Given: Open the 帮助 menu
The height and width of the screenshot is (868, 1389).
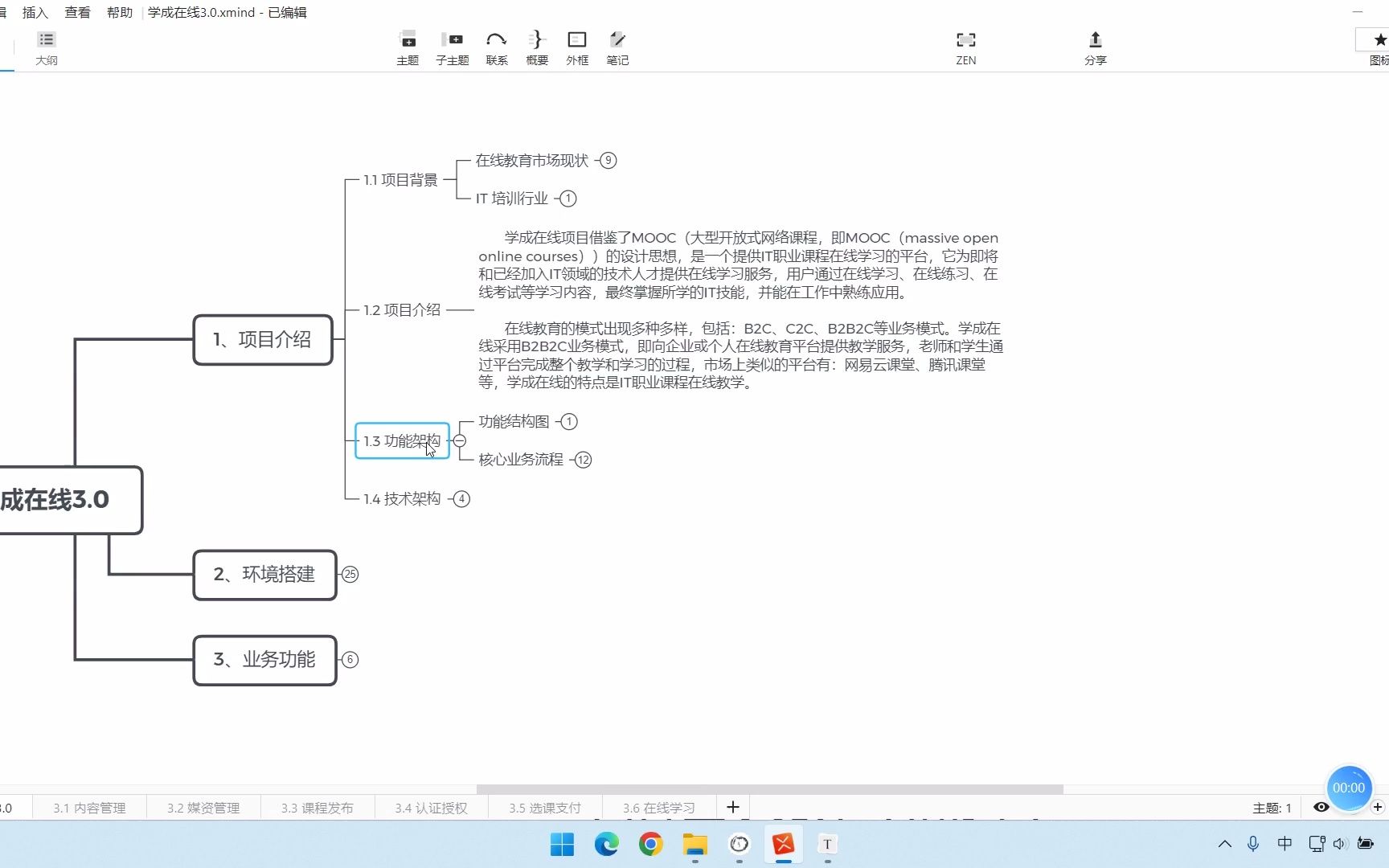Looking at the screenshot, I should pyautogui.click(x=119, y=12).
